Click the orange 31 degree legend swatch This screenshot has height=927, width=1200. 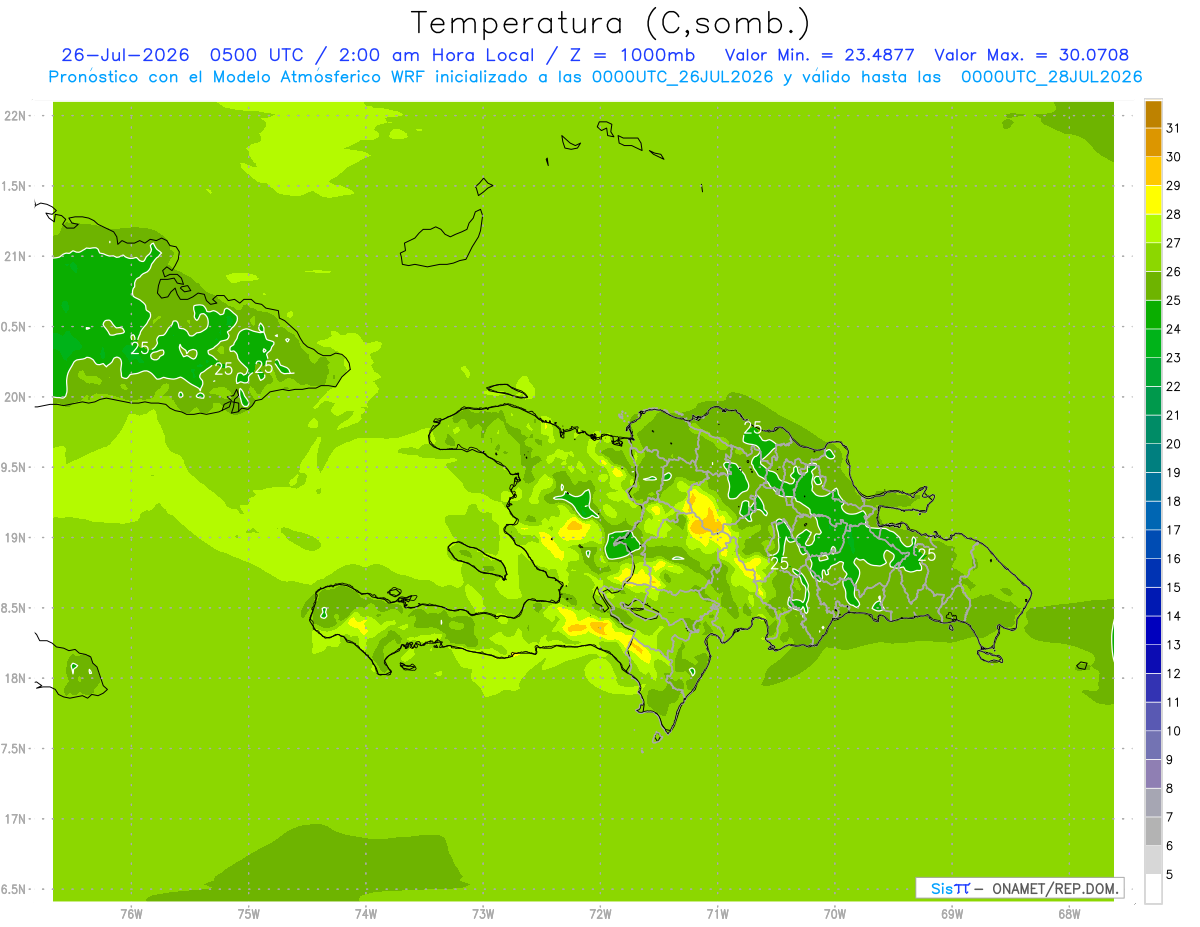pyautogui.click(x=1153, y=115)
